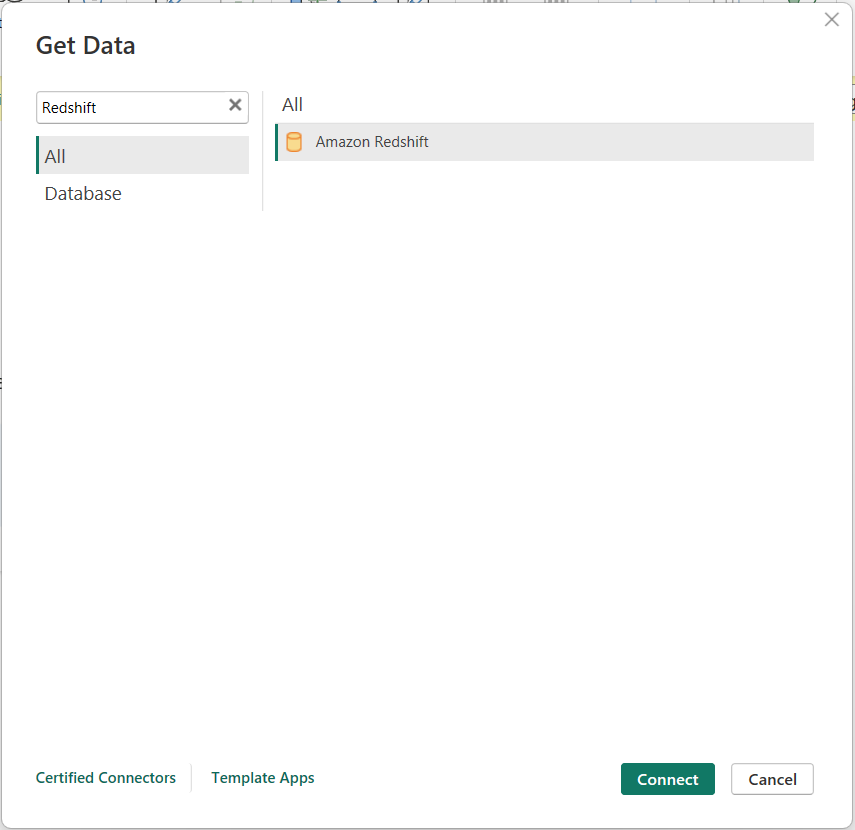Cancel the Get Data dialog
855x830 pixels.
pyautogui.click(x=772, y=779)
